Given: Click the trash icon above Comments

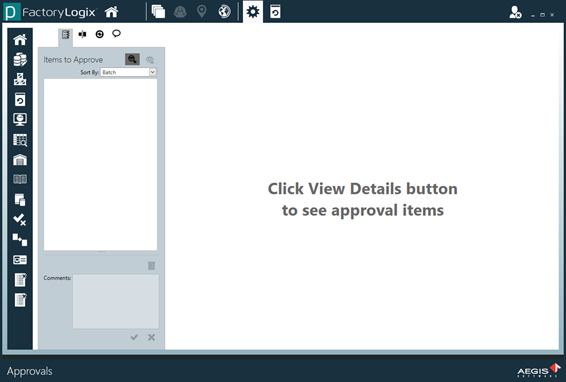Looking at the screenshot, I should click(152, 266).
